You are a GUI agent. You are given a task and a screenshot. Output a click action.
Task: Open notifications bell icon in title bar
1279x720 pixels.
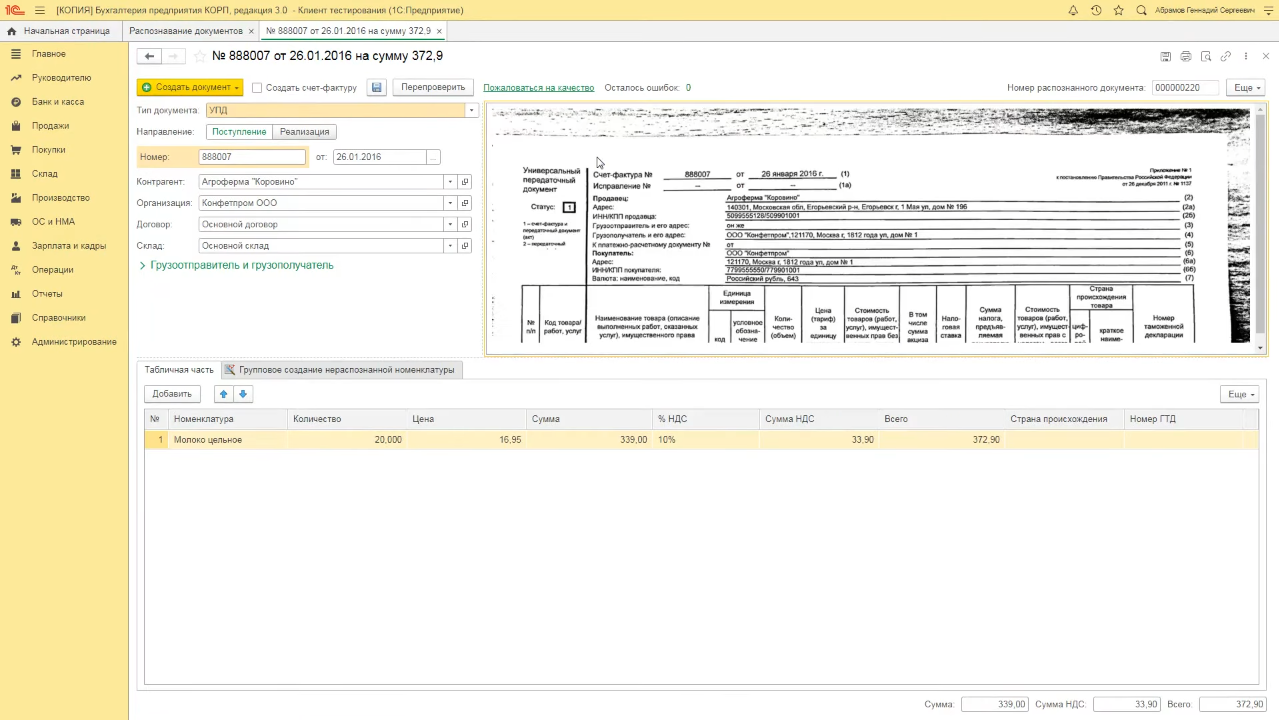(x=1073, y=10)
